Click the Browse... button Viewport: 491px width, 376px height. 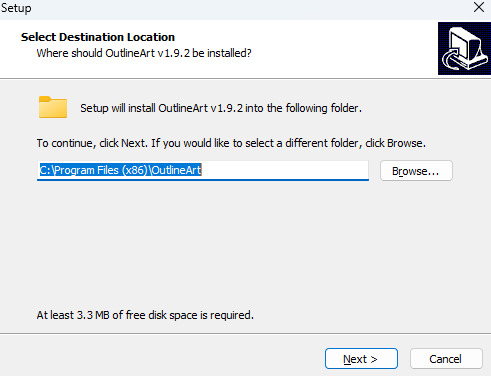pos(416,171)
